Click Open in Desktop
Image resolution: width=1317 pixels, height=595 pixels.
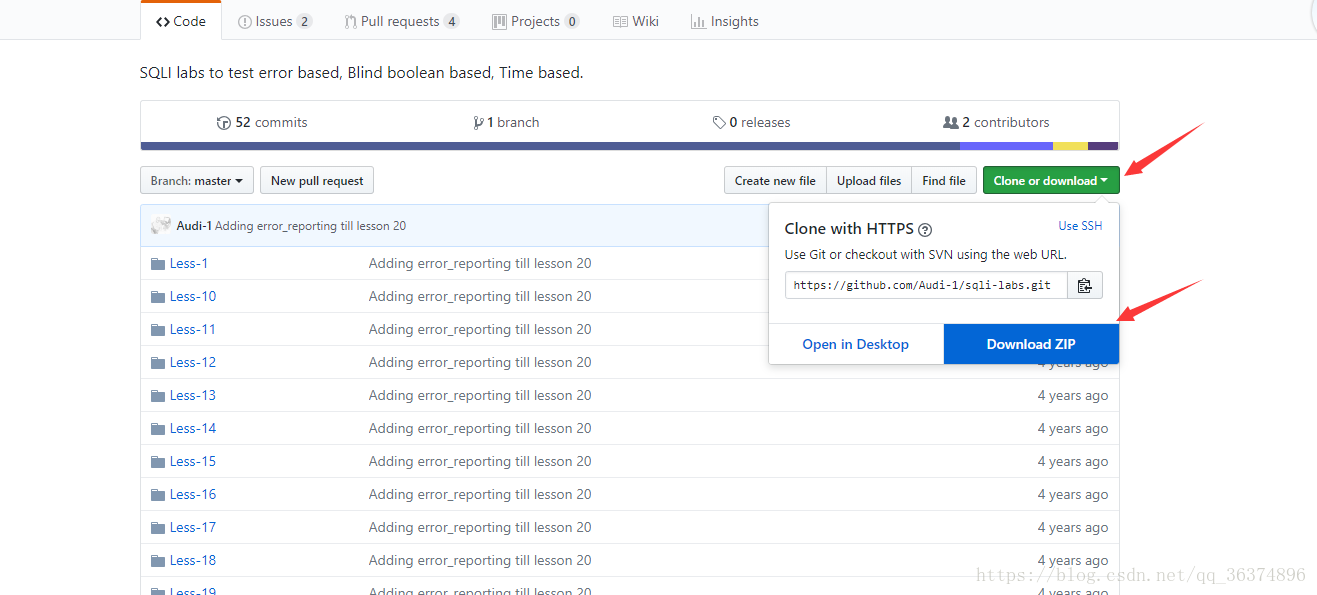tap(856, 344)
